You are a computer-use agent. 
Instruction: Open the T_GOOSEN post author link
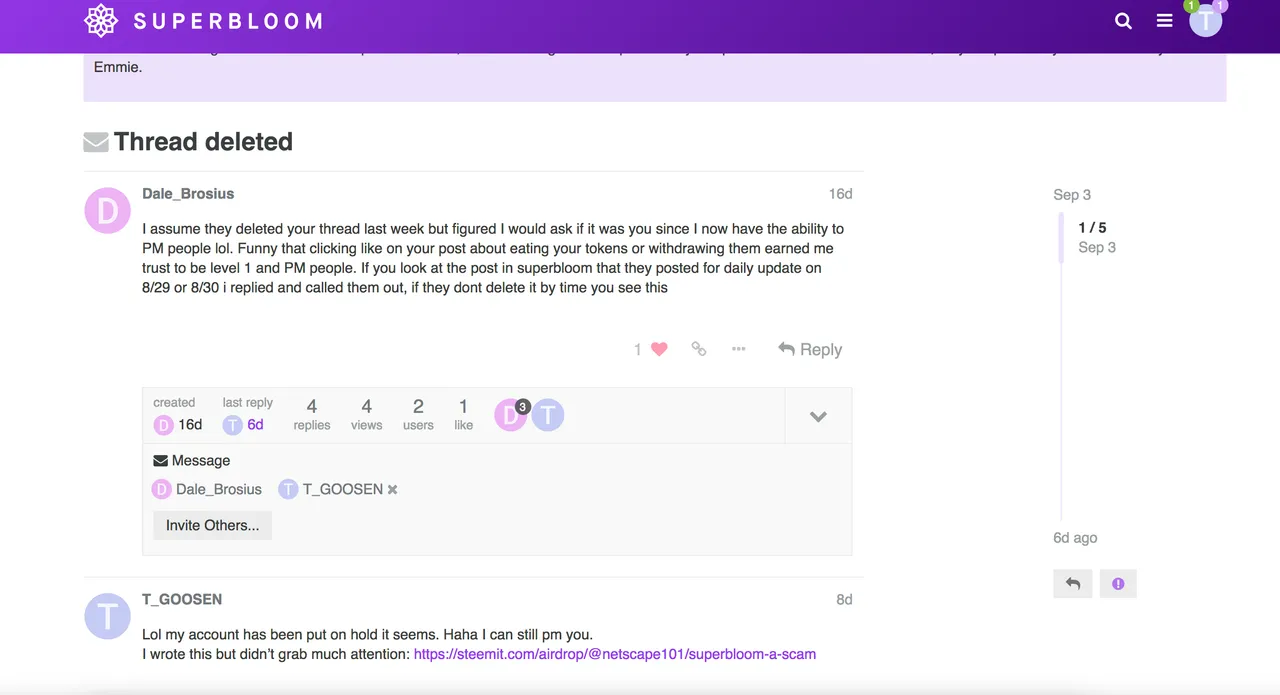(182, 599)
